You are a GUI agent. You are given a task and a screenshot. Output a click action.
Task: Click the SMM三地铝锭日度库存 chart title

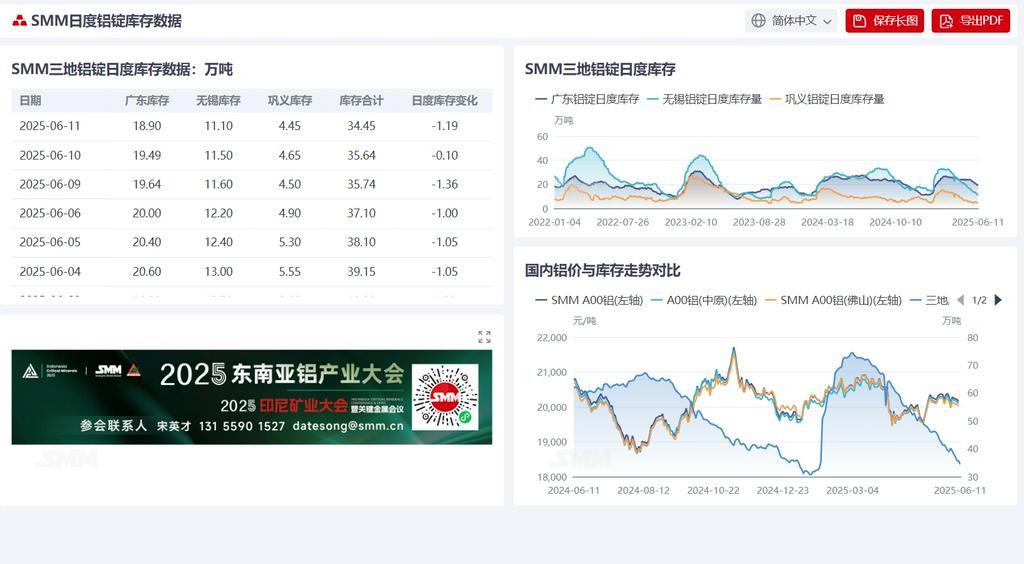(x=600, y=69)
